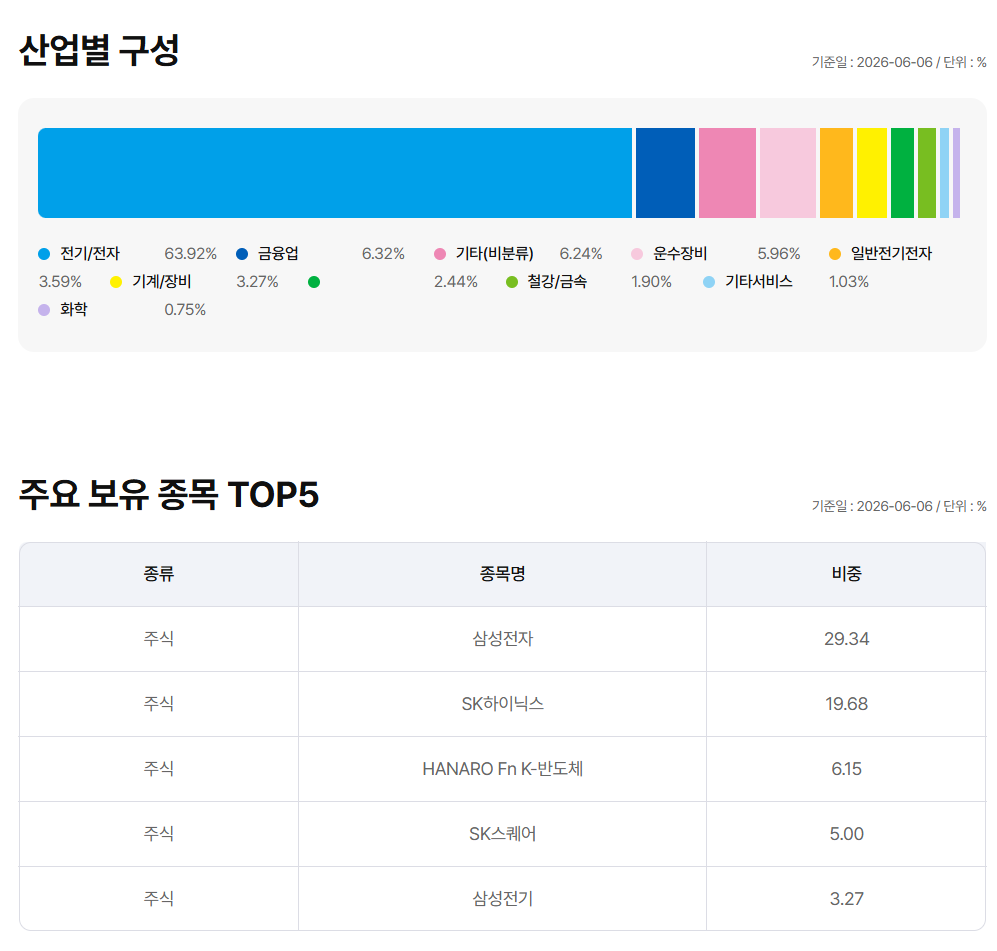Viewport: 997px width, 951px height.
Task: Click the lavender legend dot for 화학
Action: [x=44, y=310]
